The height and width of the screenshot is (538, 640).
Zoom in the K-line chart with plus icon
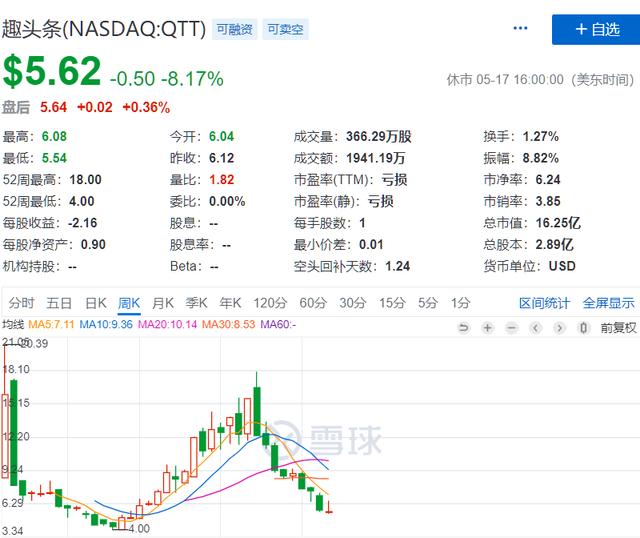pos(487,328)
